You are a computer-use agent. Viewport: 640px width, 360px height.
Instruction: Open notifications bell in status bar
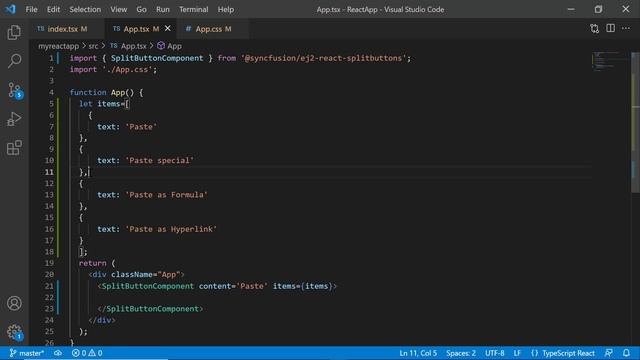626,353
